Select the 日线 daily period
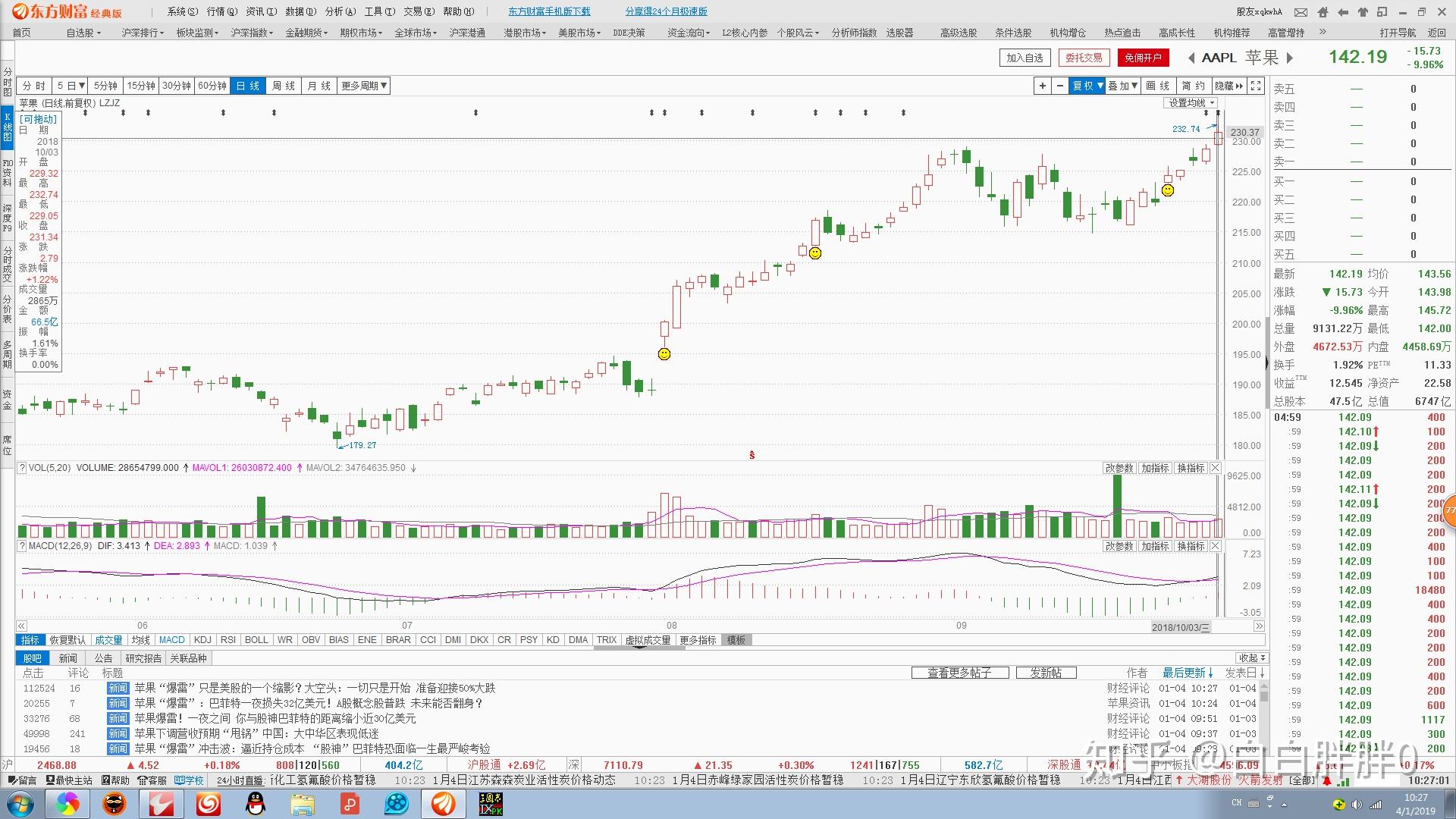 click(248, 86)
